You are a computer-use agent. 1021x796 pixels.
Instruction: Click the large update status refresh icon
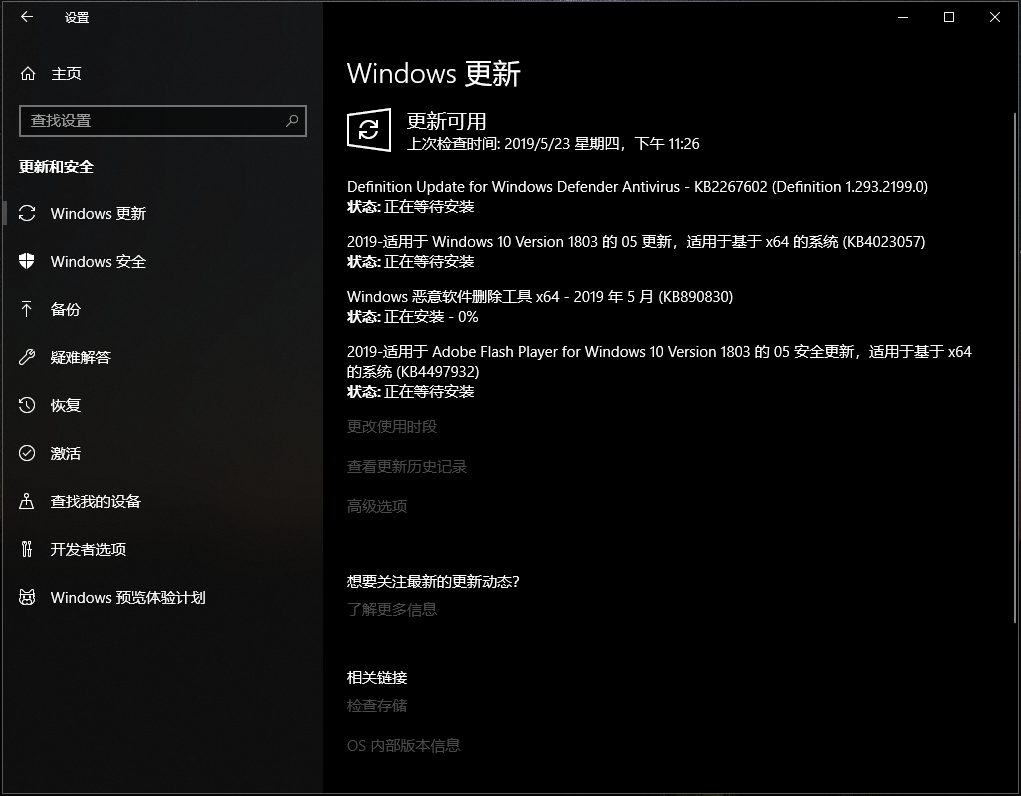pyautogui.click(x=369, y=130)
